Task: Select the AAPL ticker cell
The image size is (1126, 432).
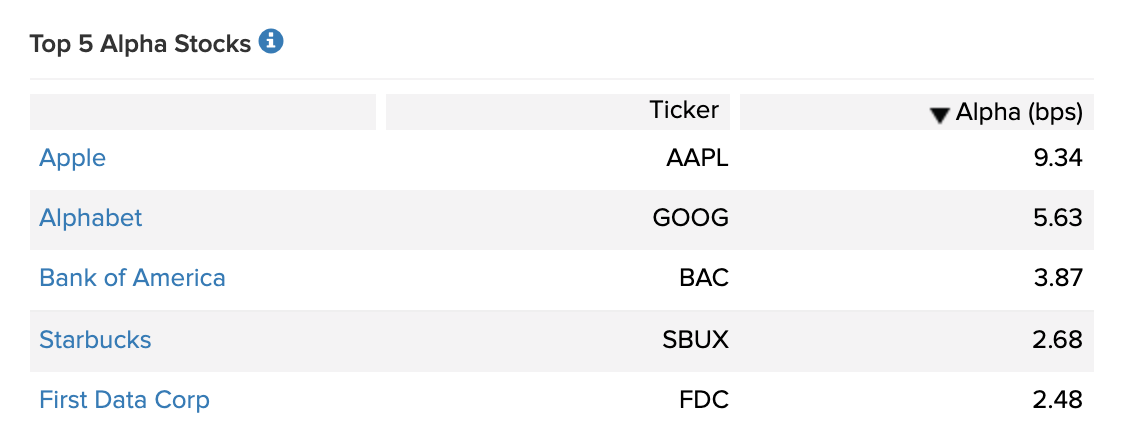Action: coord(697,158)
